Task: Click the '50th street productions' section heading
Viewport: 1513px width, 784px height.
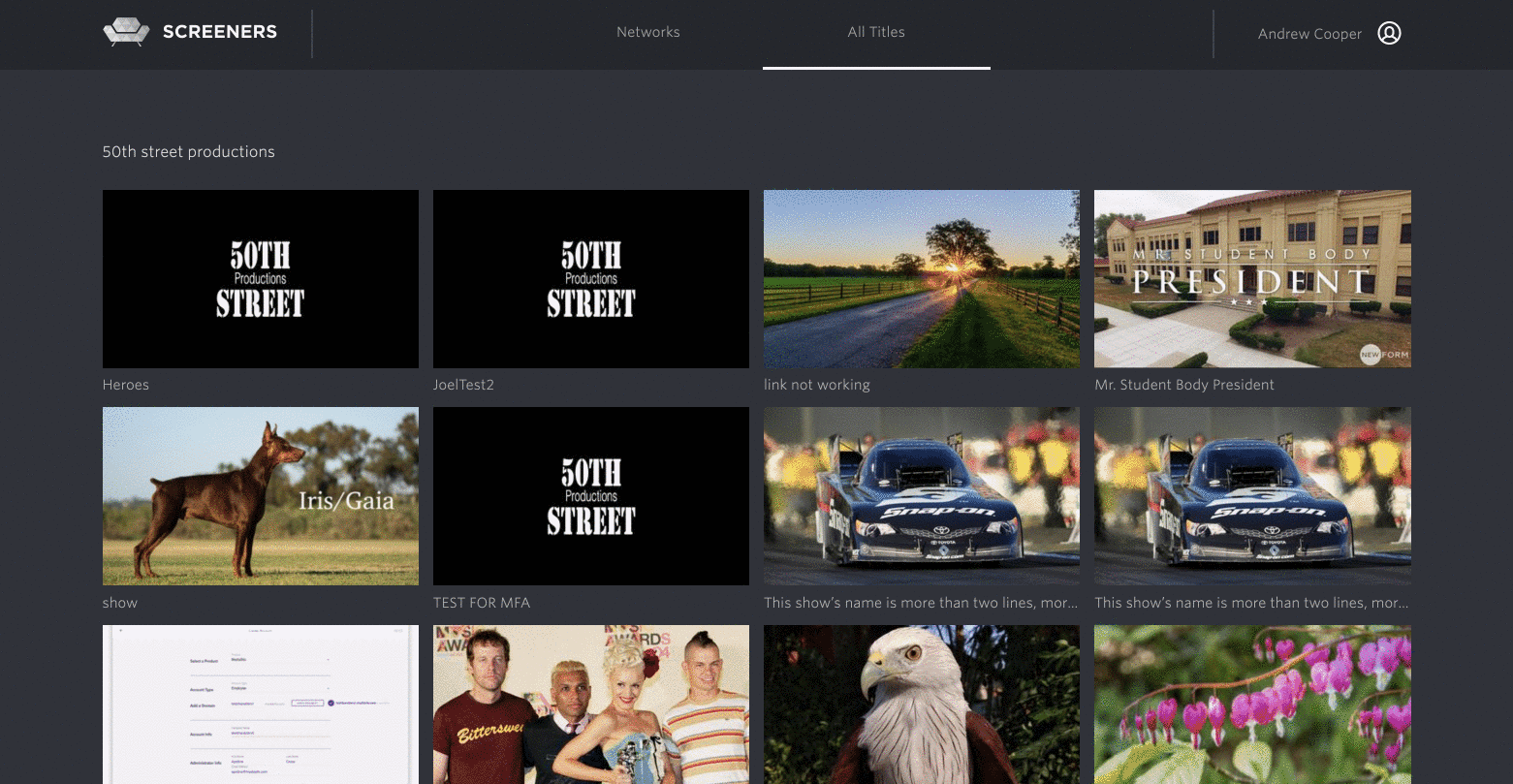Action: (x=189, y=152)
